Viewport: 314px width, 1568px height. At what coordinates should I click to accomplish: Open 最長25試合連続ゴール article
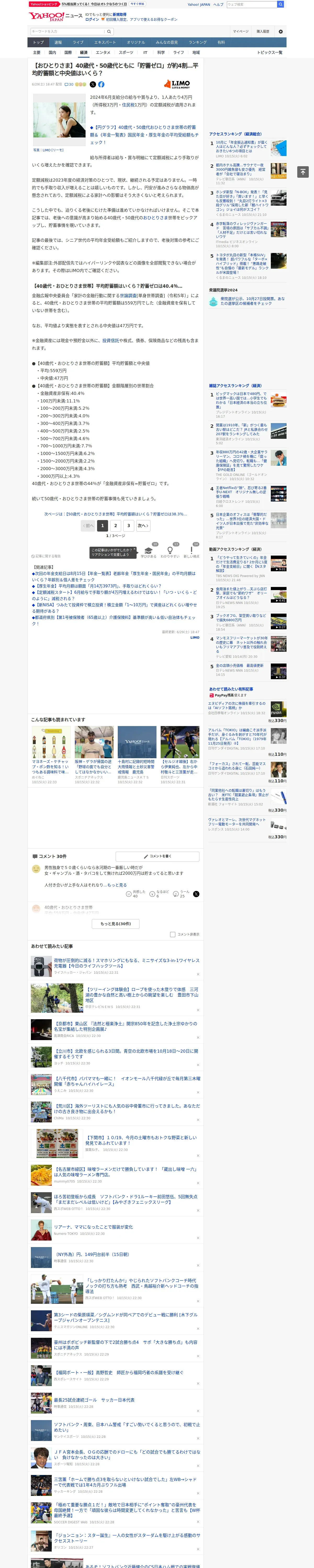tap(94, 1400)
